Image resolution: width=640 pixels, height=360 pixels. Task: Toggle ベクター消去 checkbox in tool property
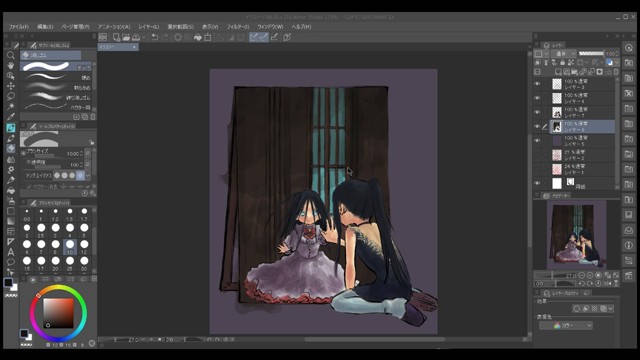(29, 187)
